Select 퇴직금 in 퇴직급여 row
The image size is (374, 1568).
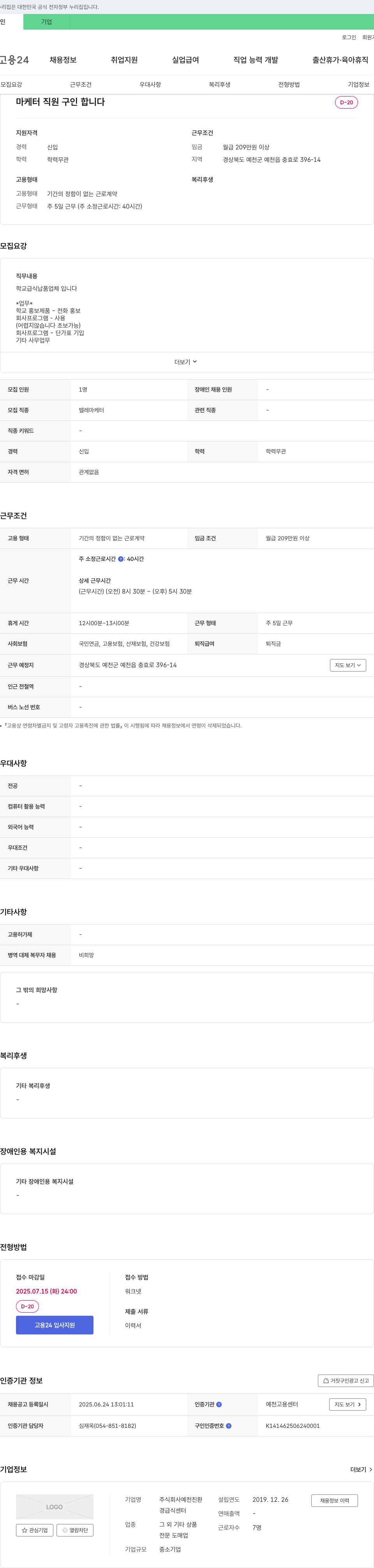(x=273, y=644)
